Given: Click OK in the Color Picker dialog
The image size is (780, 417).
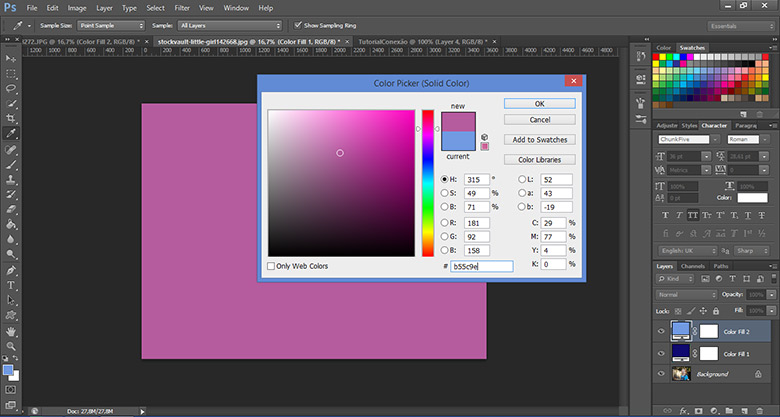Looking at the screenshot, I should click(x=539, y=103).
